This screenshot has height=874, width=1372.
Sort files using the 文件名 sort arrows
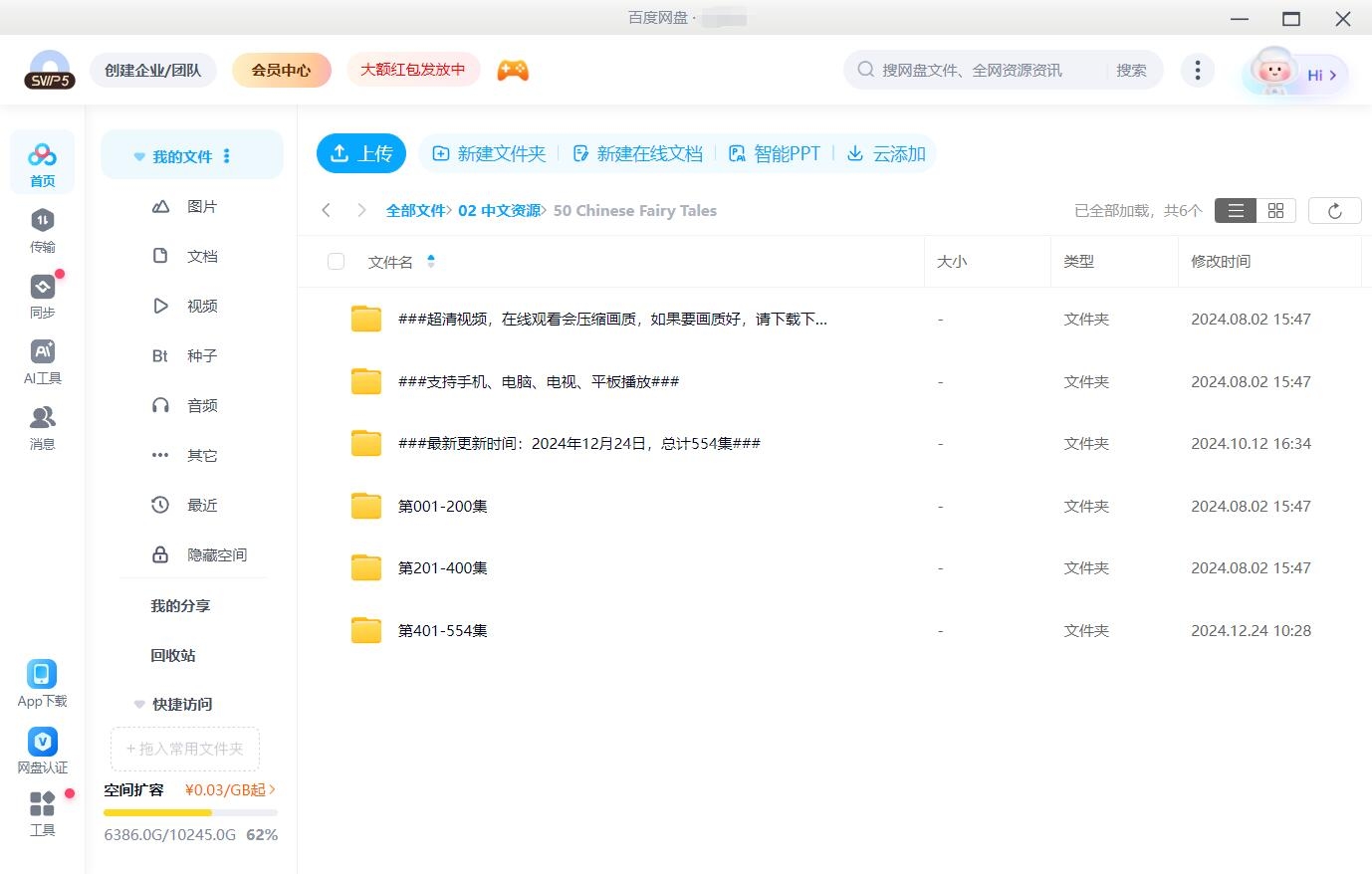(431, 261)
